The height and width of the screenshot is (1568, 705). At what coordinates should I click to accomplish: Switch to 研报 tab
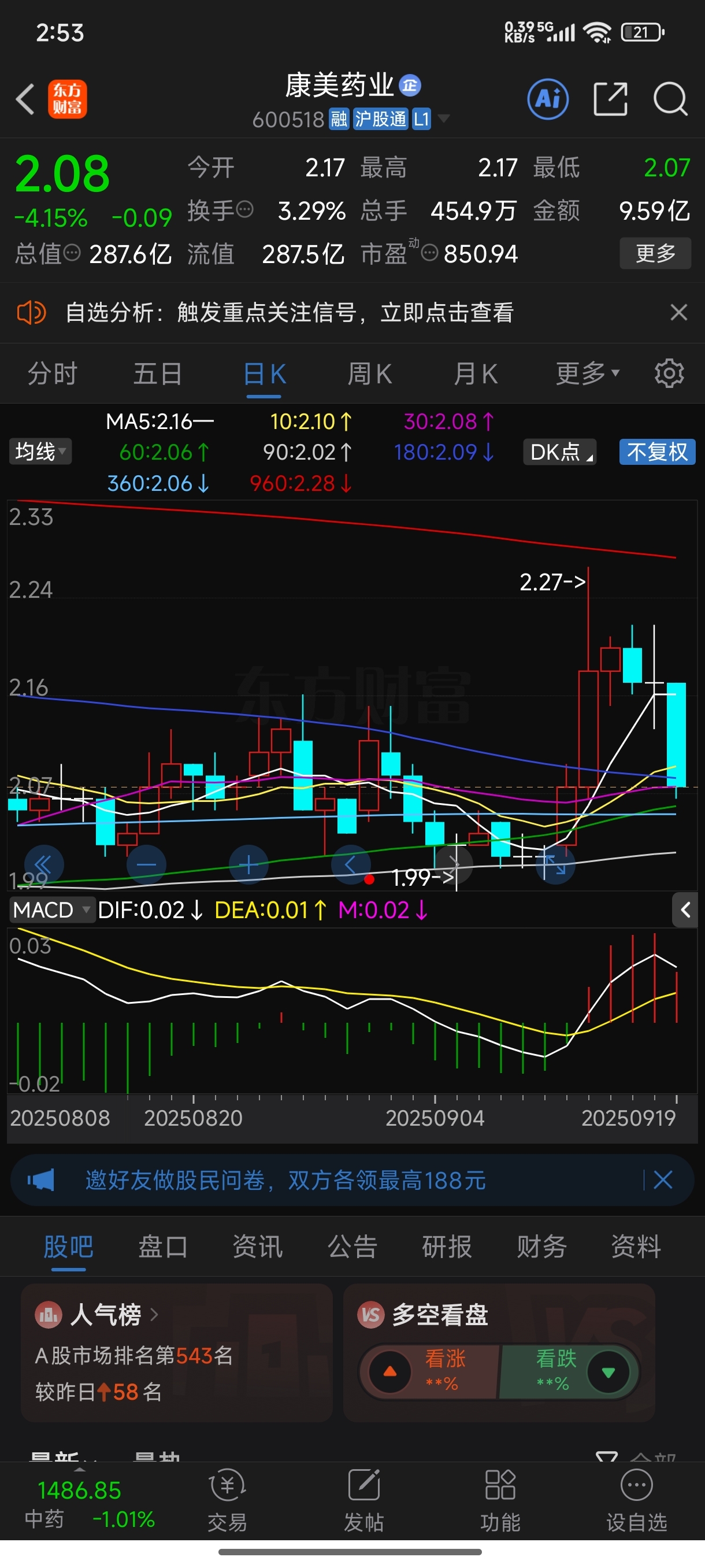[447, 1246]
